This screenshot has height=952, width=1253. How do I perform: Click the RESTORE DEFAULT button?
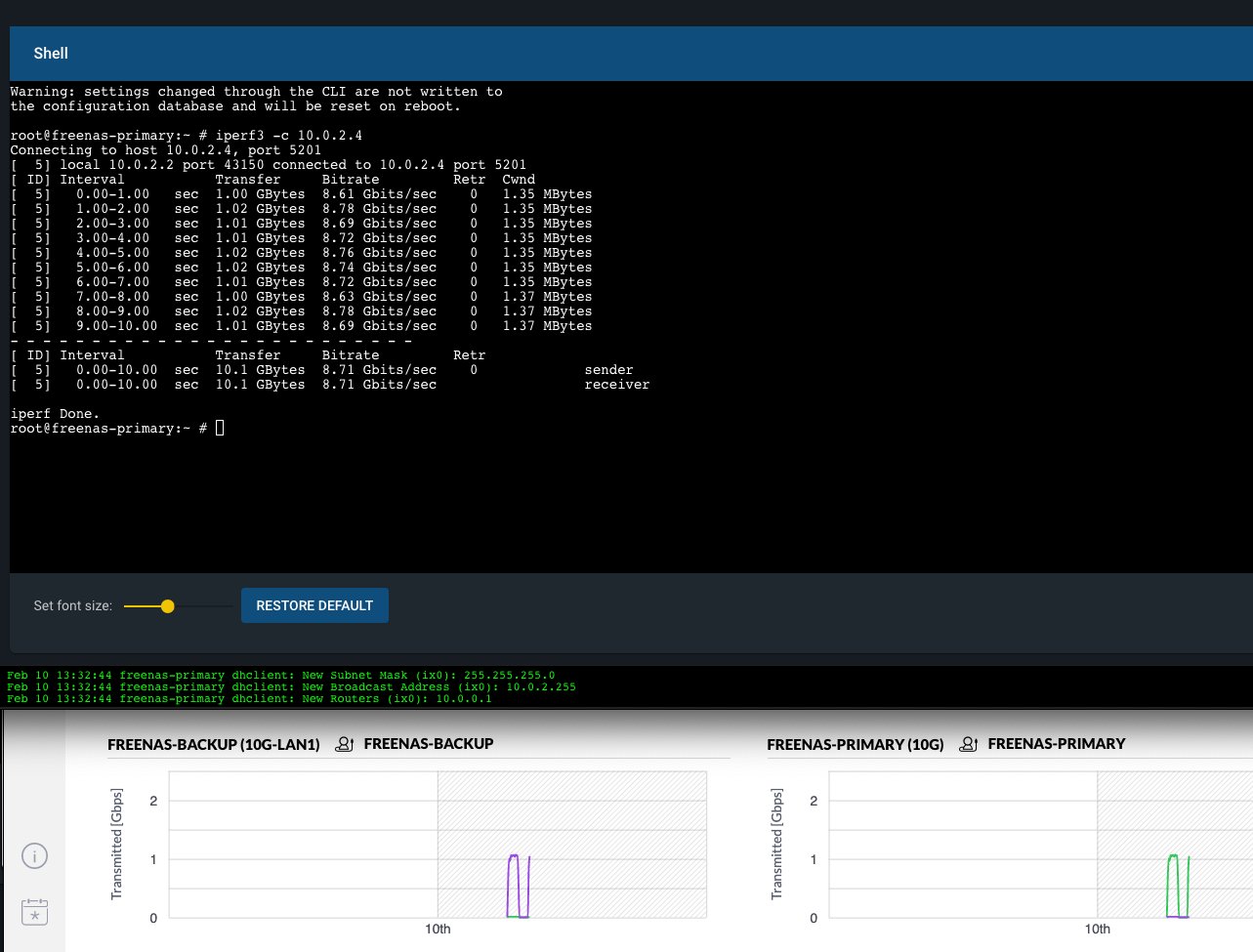[314, 605]
